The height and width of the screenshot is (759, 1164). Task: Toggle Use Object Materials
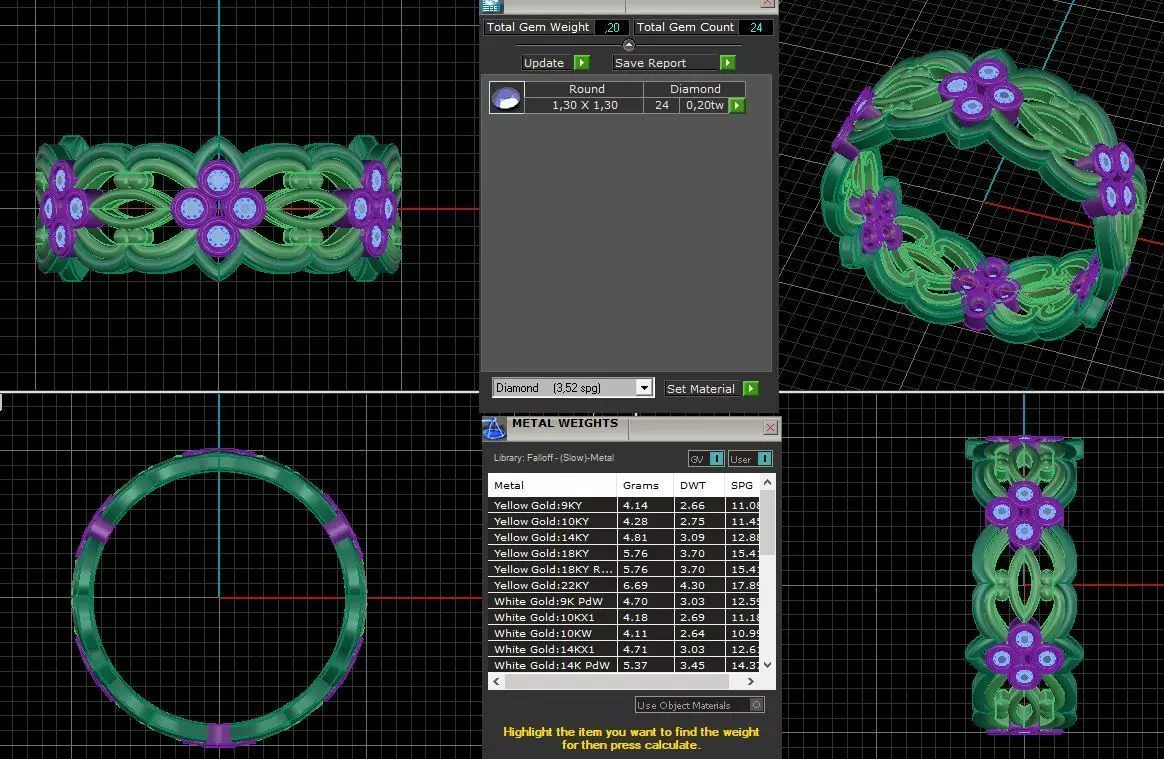[699, 705]
